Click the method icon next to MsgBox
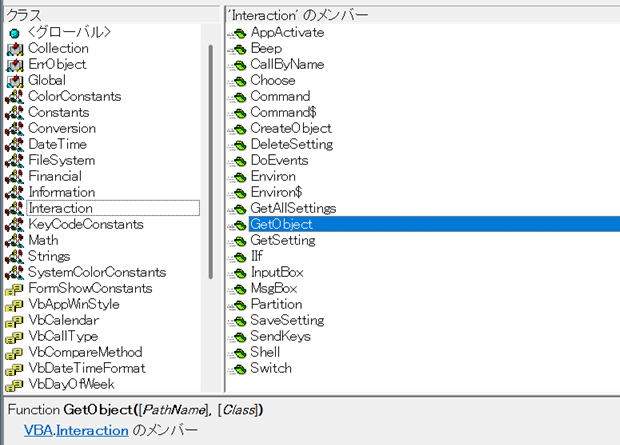Image resolution: width=620 pixels, height=445 pixels. click(237, 289)
